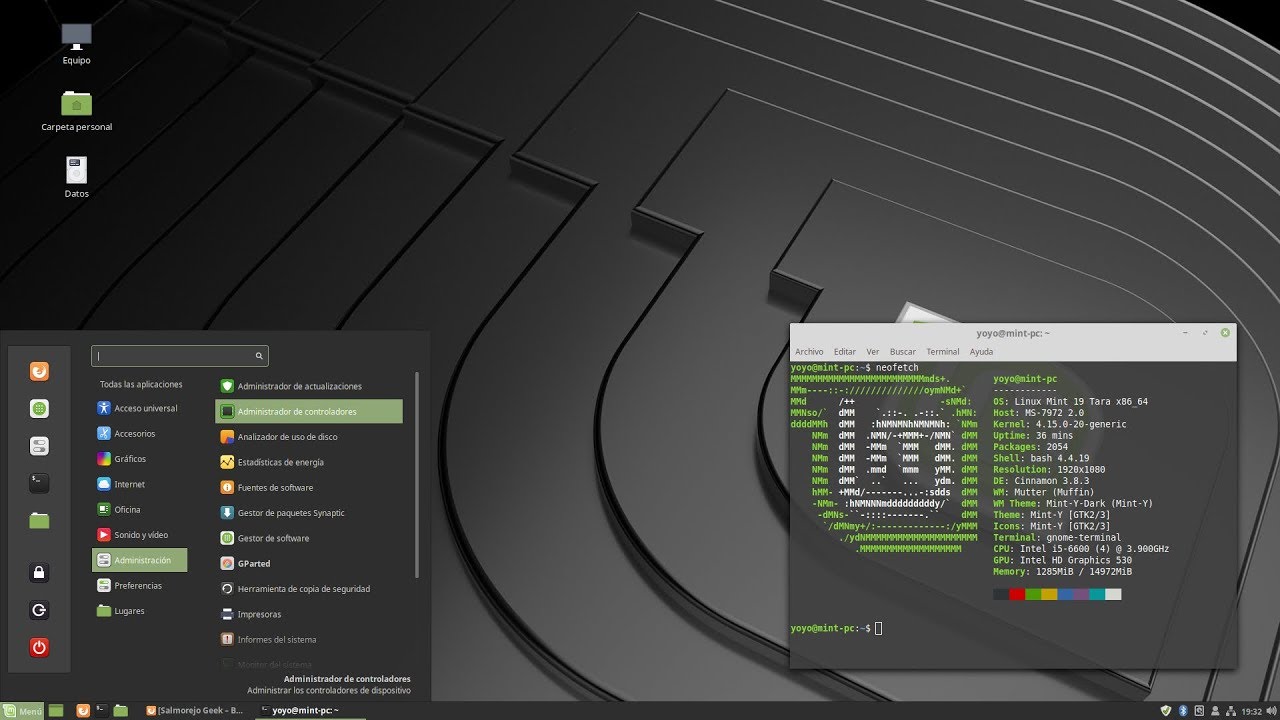Select the Oficina category
Image resolution: width=1280 pixels, height=720 pixels.
139,510
